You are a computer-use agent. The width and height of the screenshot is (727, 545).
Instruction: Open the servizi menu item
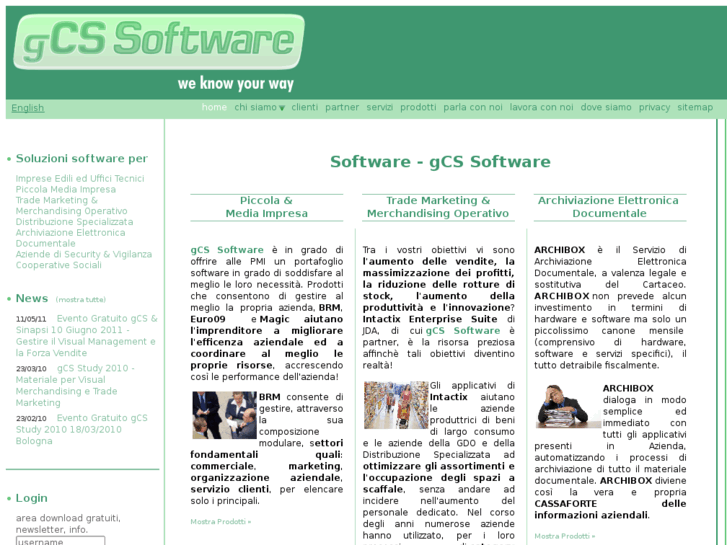pyautogui.click(x=380, y=107)
